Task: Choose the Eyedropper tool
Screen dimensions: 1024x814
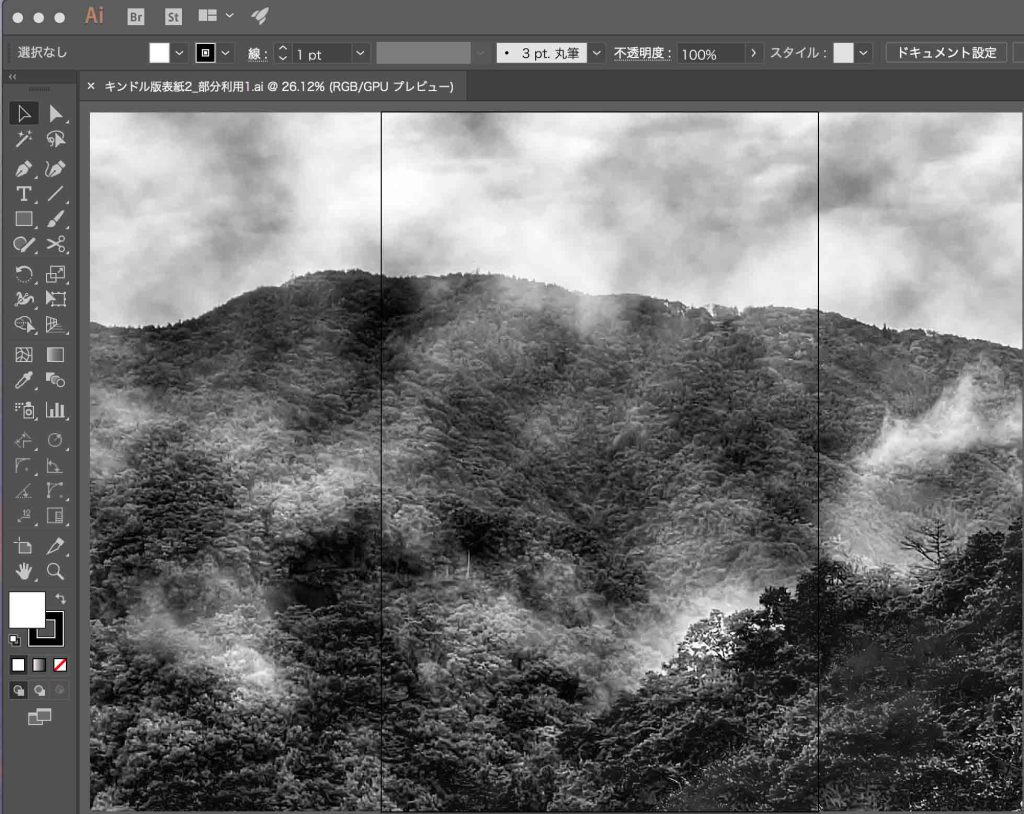Action: (x=24, y=380)
